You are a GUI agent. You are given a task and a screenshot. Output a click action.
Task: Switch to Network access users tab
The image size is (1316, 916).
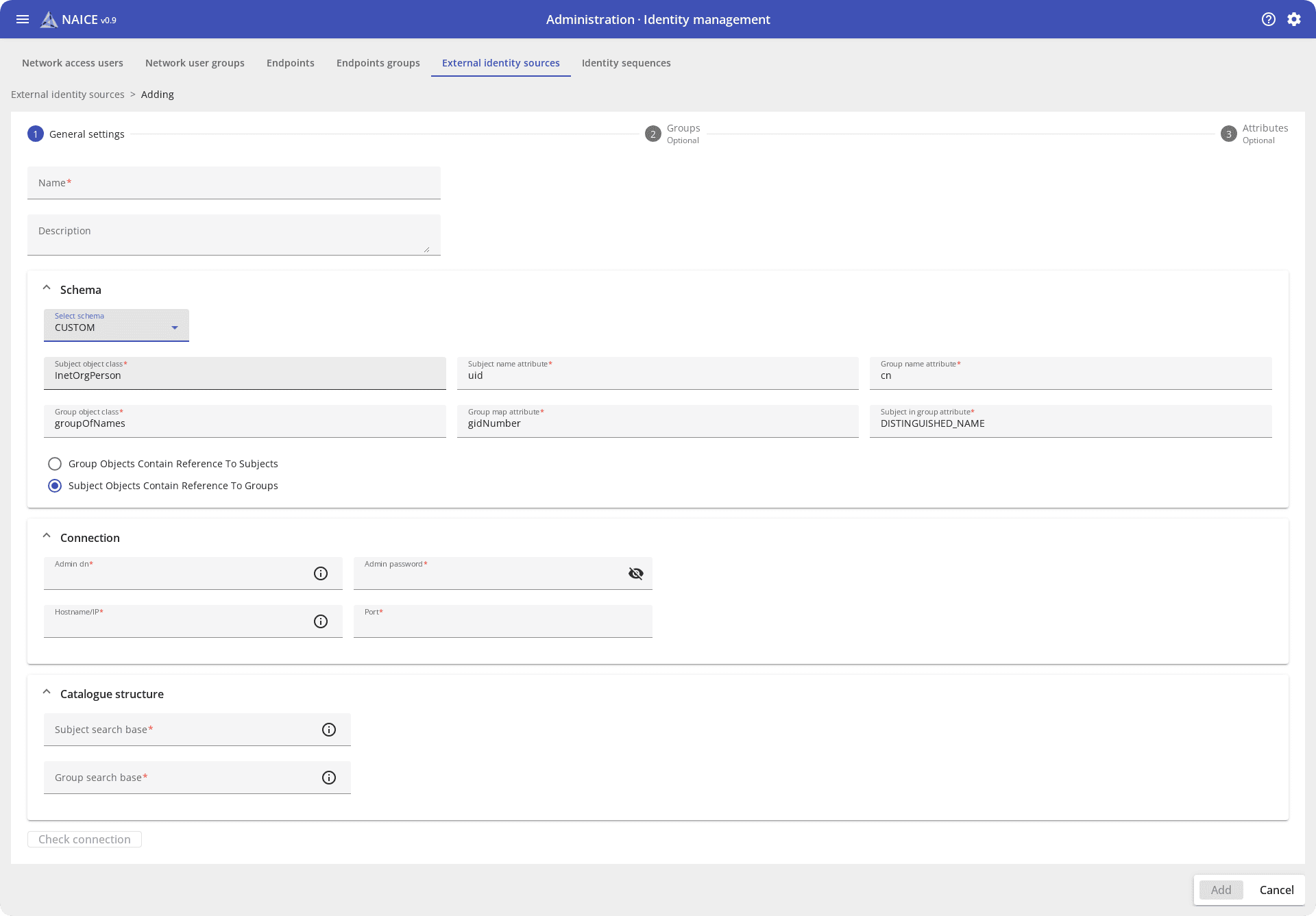coord(73,63)
